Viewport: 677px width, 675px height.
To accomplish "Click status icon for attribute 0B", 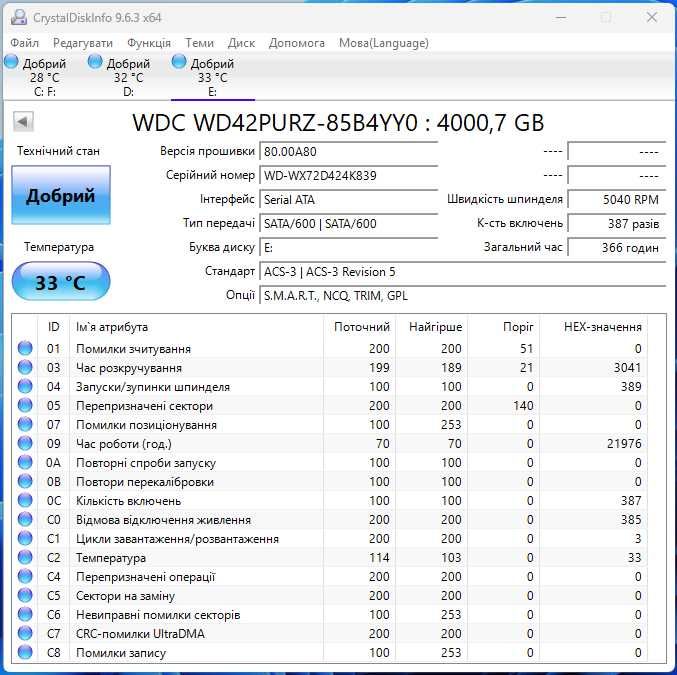I will point(25,481).
